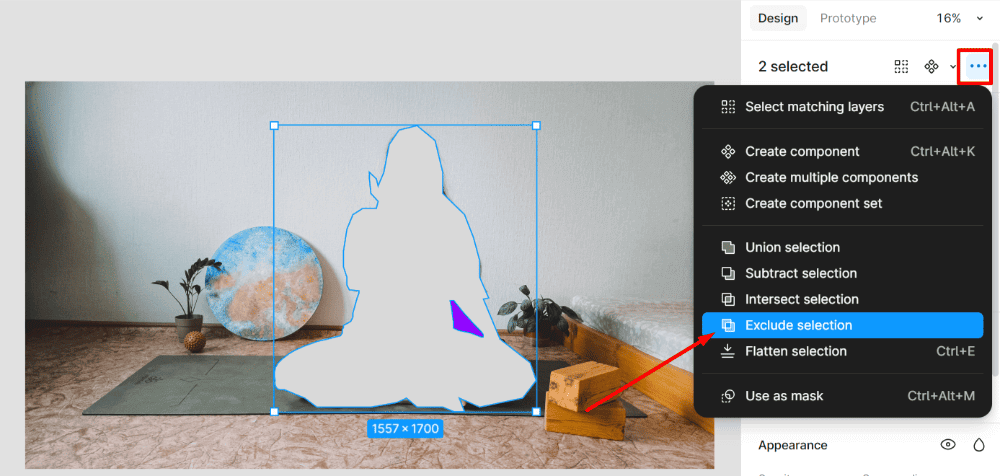Open the 16% zoom dropdown
This screenshot has width=1000, height=476.
959,19
